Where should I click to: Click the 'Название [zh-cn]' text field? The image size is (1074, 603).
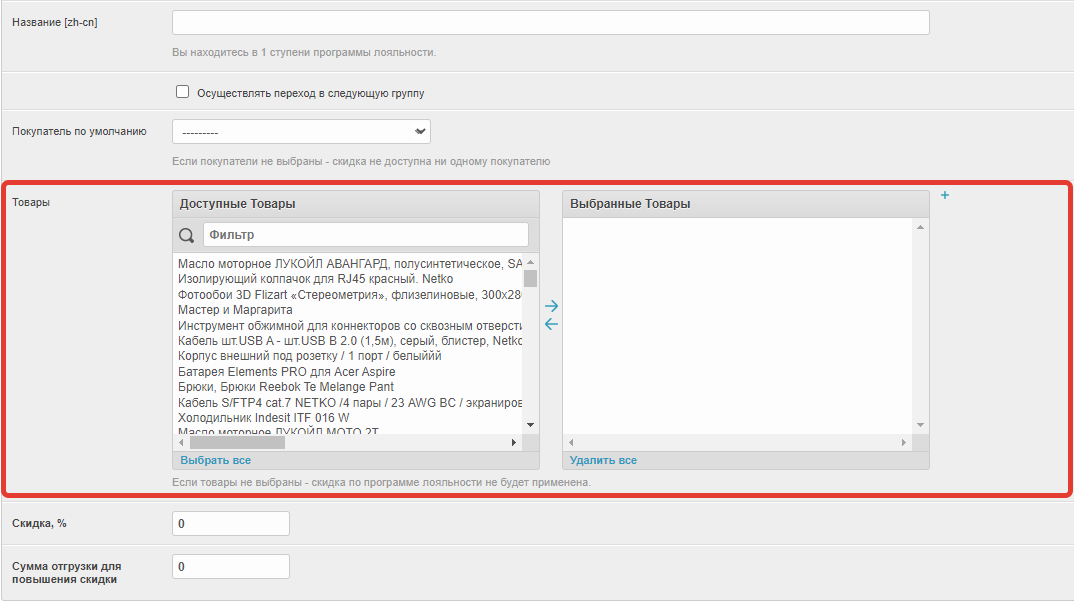(550, 23)
